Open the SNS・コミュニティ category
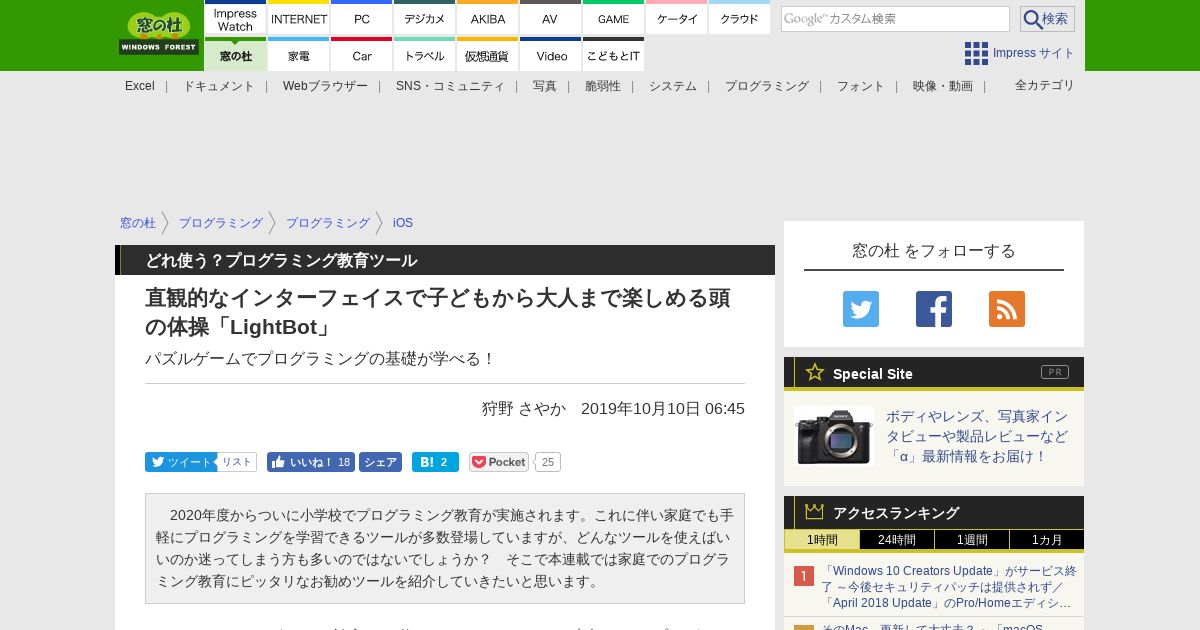The image size is (1200, 630). [x=450, y=86]
